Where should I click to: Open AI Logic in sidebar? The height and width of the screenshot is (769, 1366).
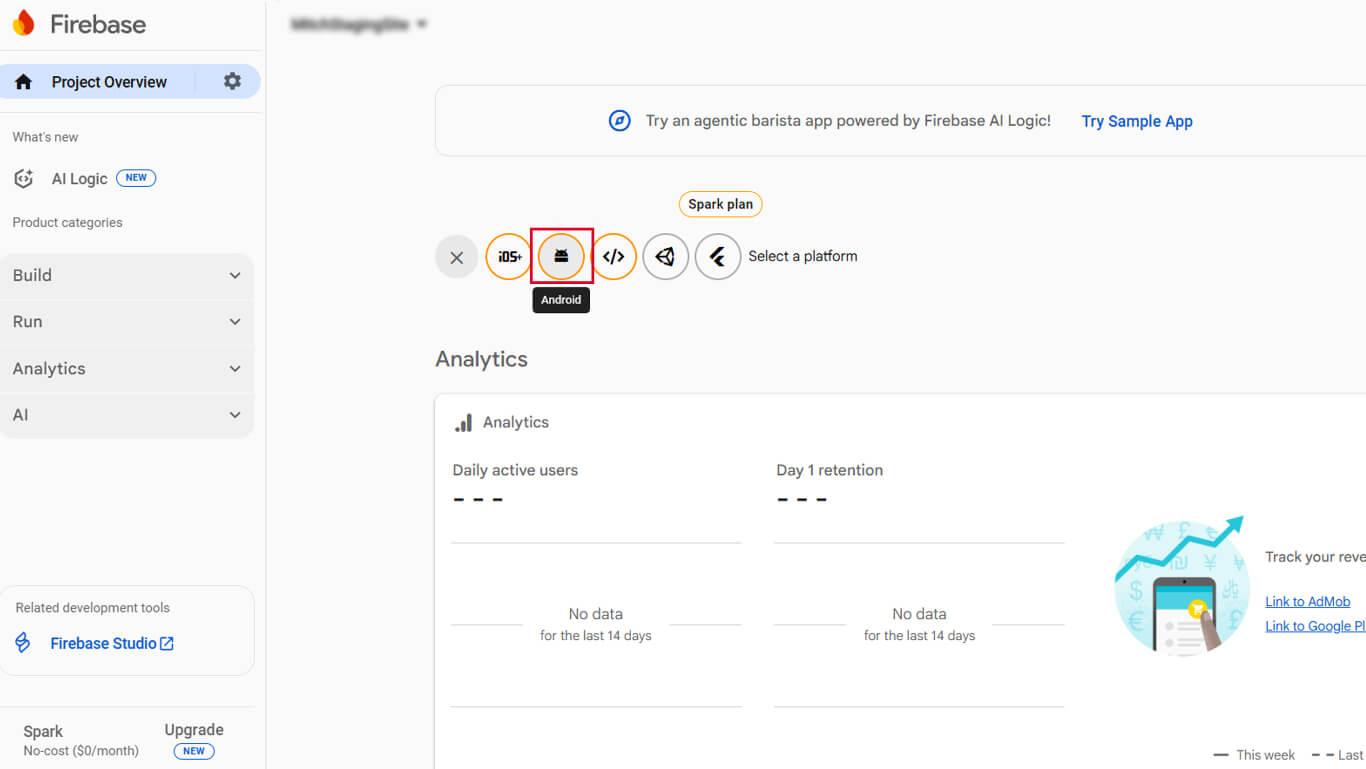(79, 179)
